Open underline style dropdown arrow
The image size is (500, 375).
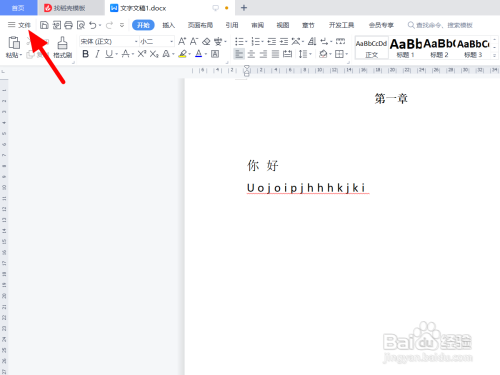117,54
